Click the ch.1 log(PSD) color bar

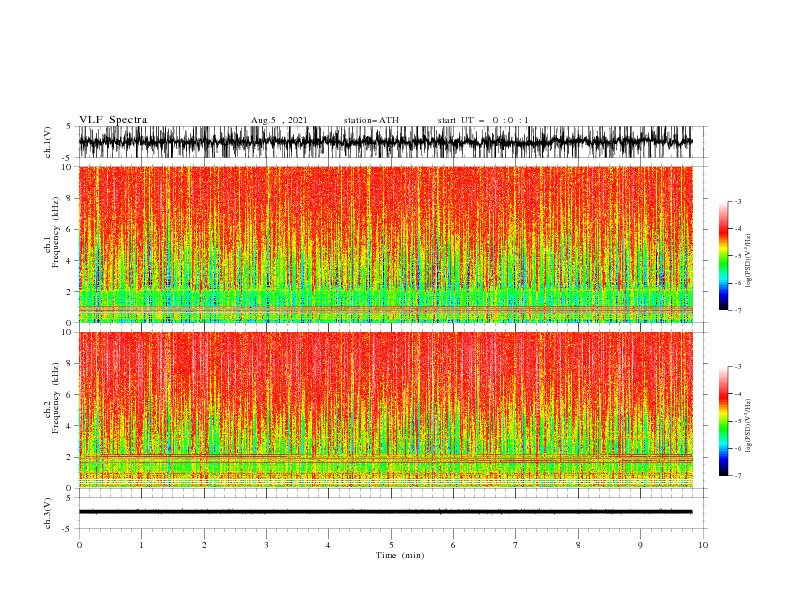pos(723,256)
